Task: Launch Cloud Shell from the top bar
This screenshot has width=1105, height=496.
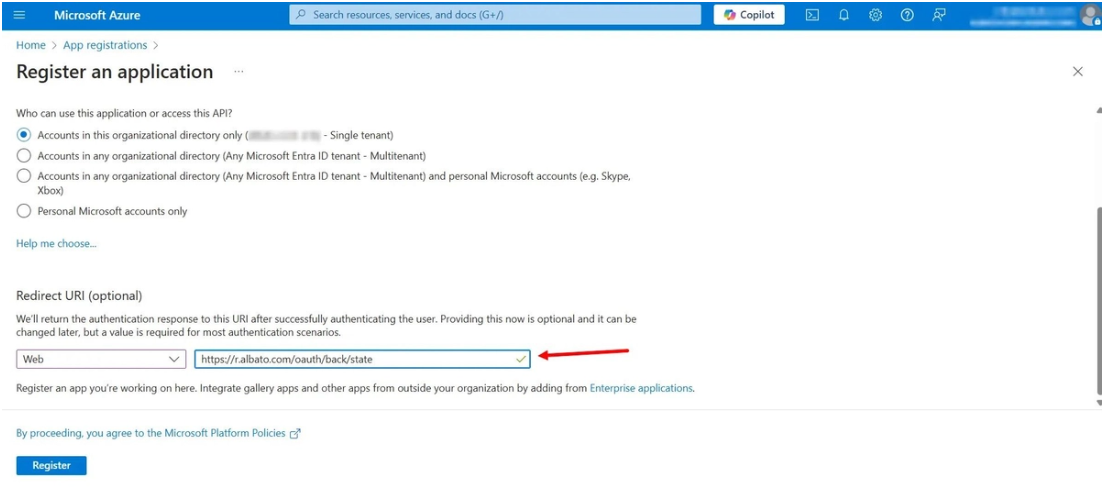Action: click(813, 15)
